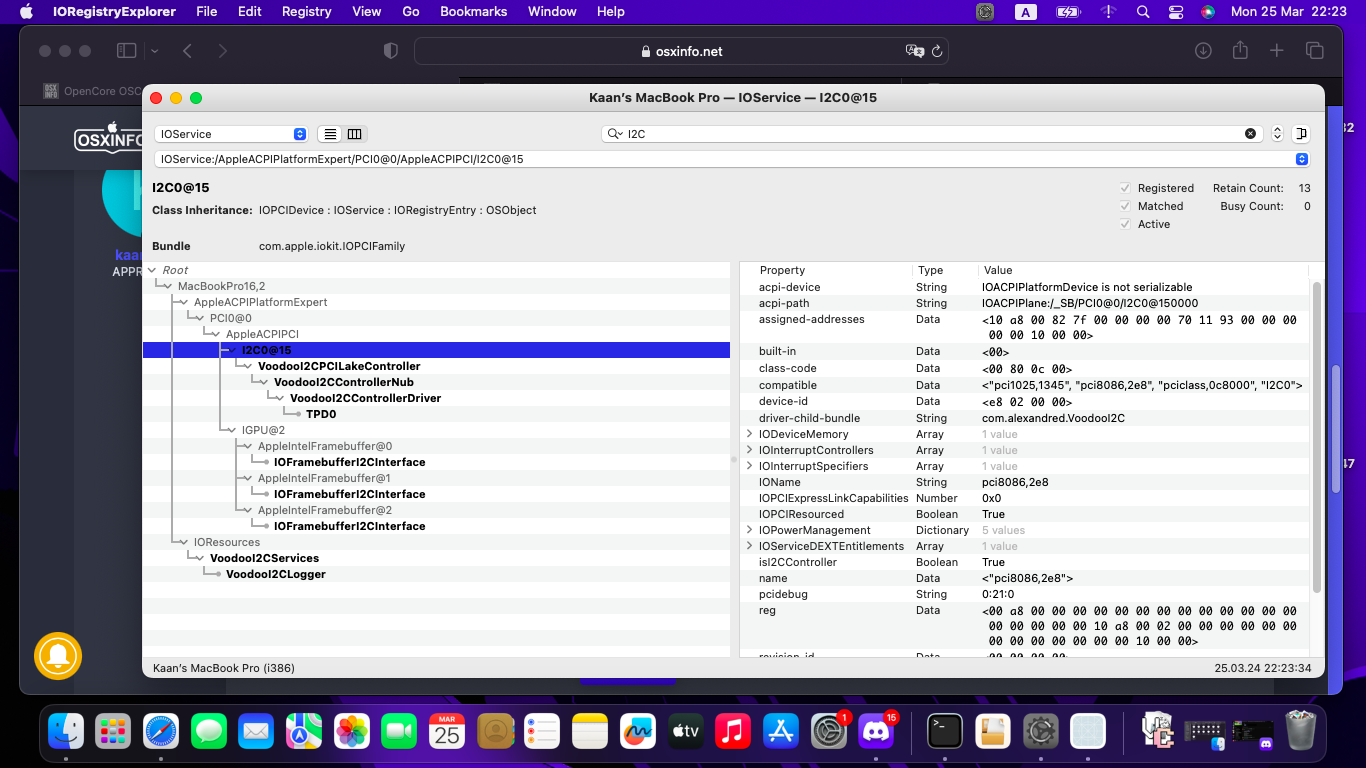Open Discord from the Dock

(877, 732)
